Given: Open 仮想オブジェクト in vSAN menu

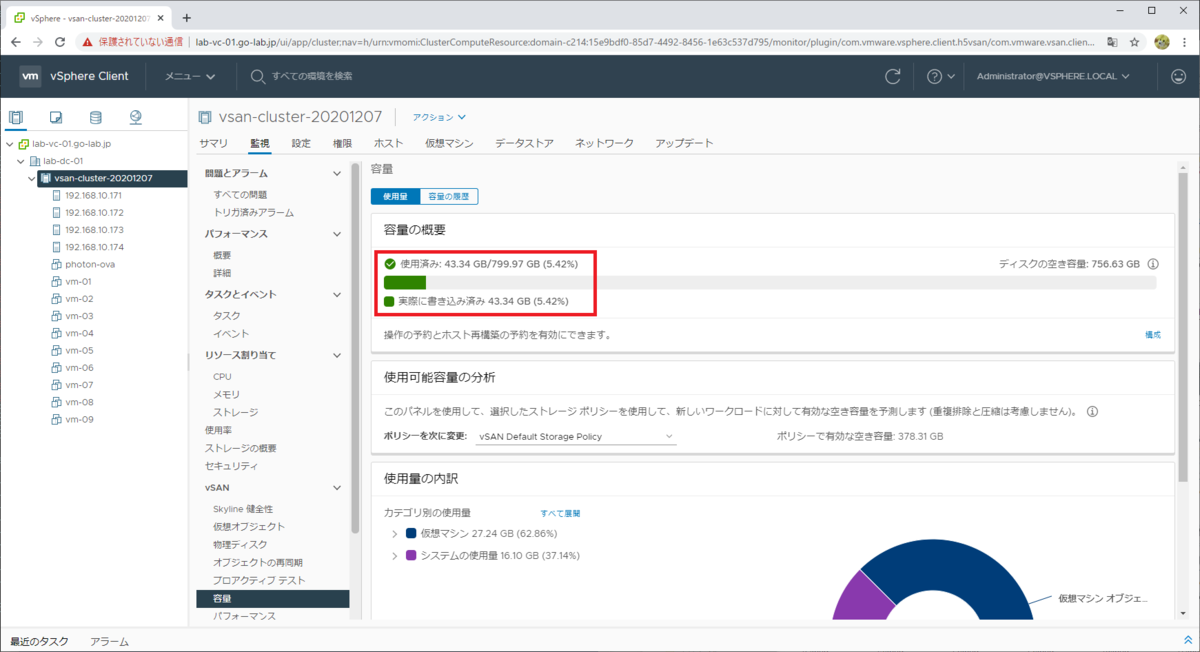Looking at the screenshot, I should (249, 527).
